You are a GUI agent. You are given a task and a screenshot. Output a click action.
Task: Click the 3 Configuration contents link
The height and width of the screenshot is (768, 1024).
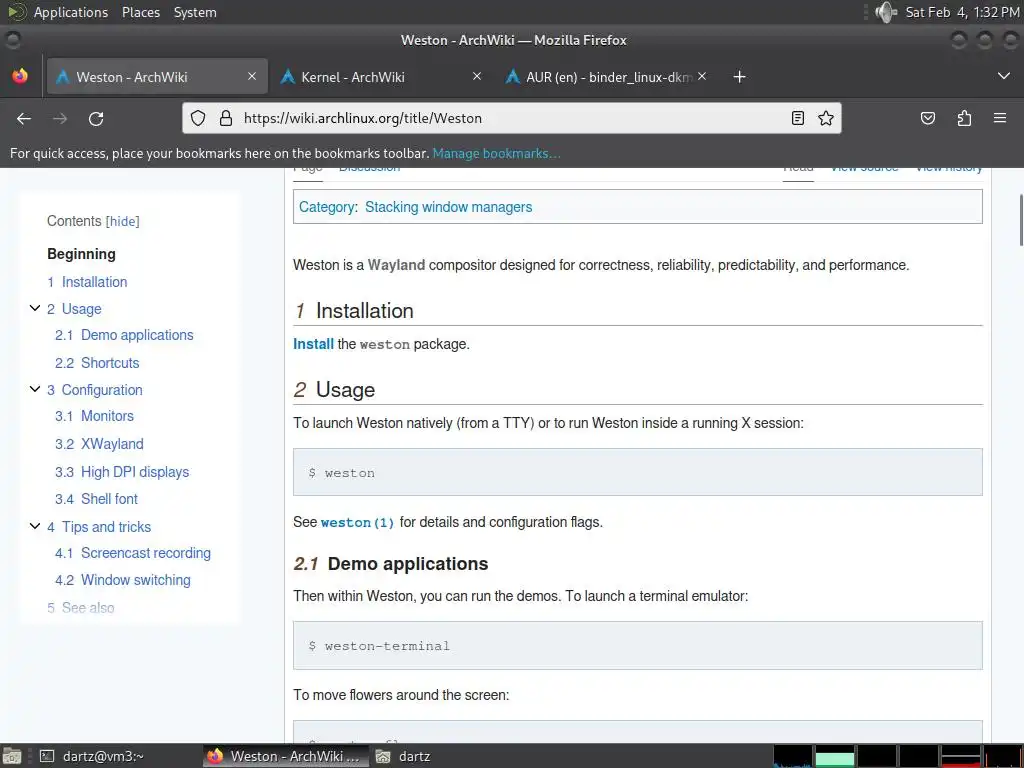(95, 390)
